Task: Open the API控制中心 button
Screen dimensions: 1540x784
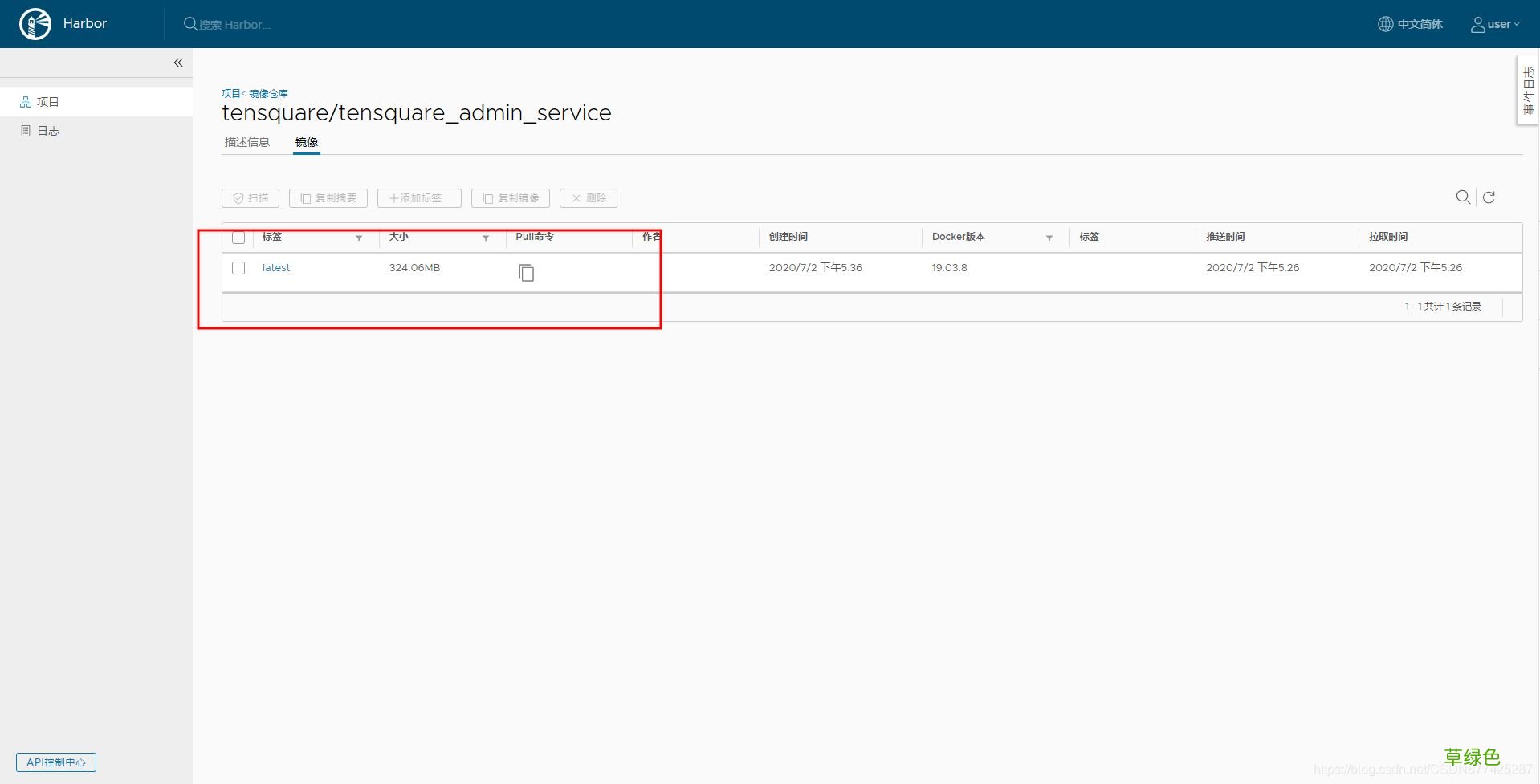Action: pyautogui.click(x=56, y=762)
